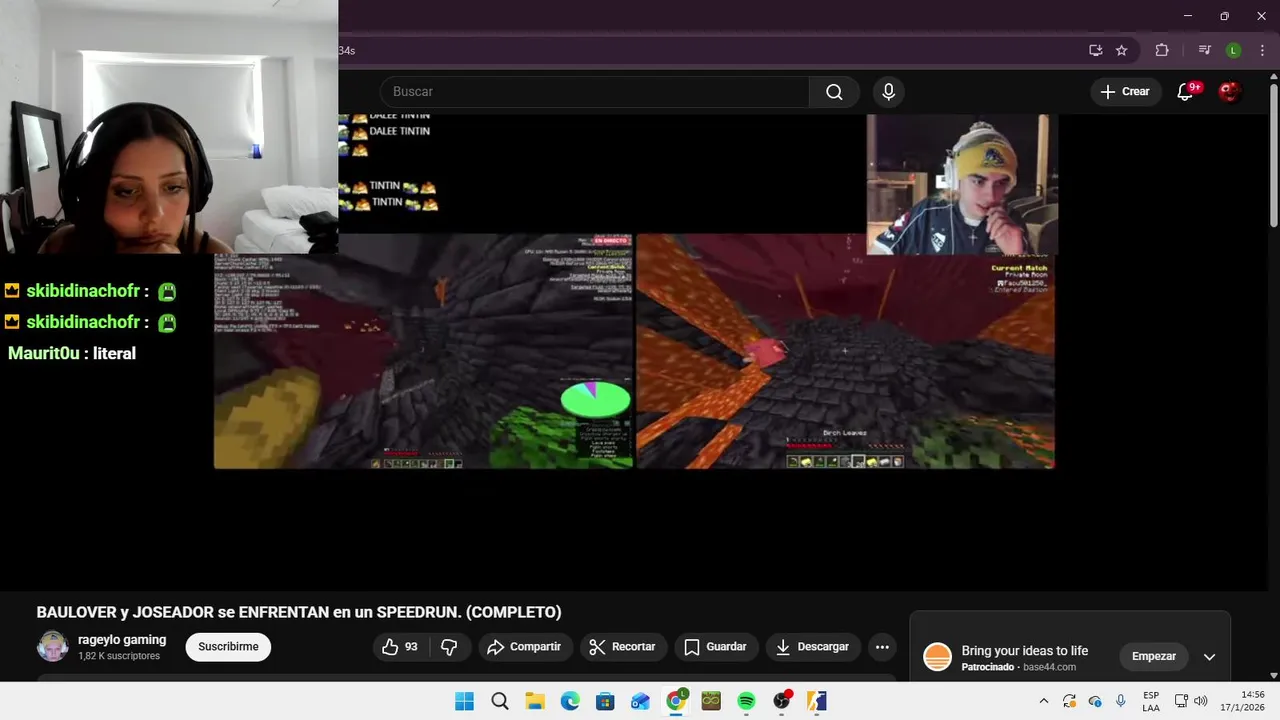Open the base44 ad logo icon
This screenshot has height=720, width=1280.
coord(937,657)
